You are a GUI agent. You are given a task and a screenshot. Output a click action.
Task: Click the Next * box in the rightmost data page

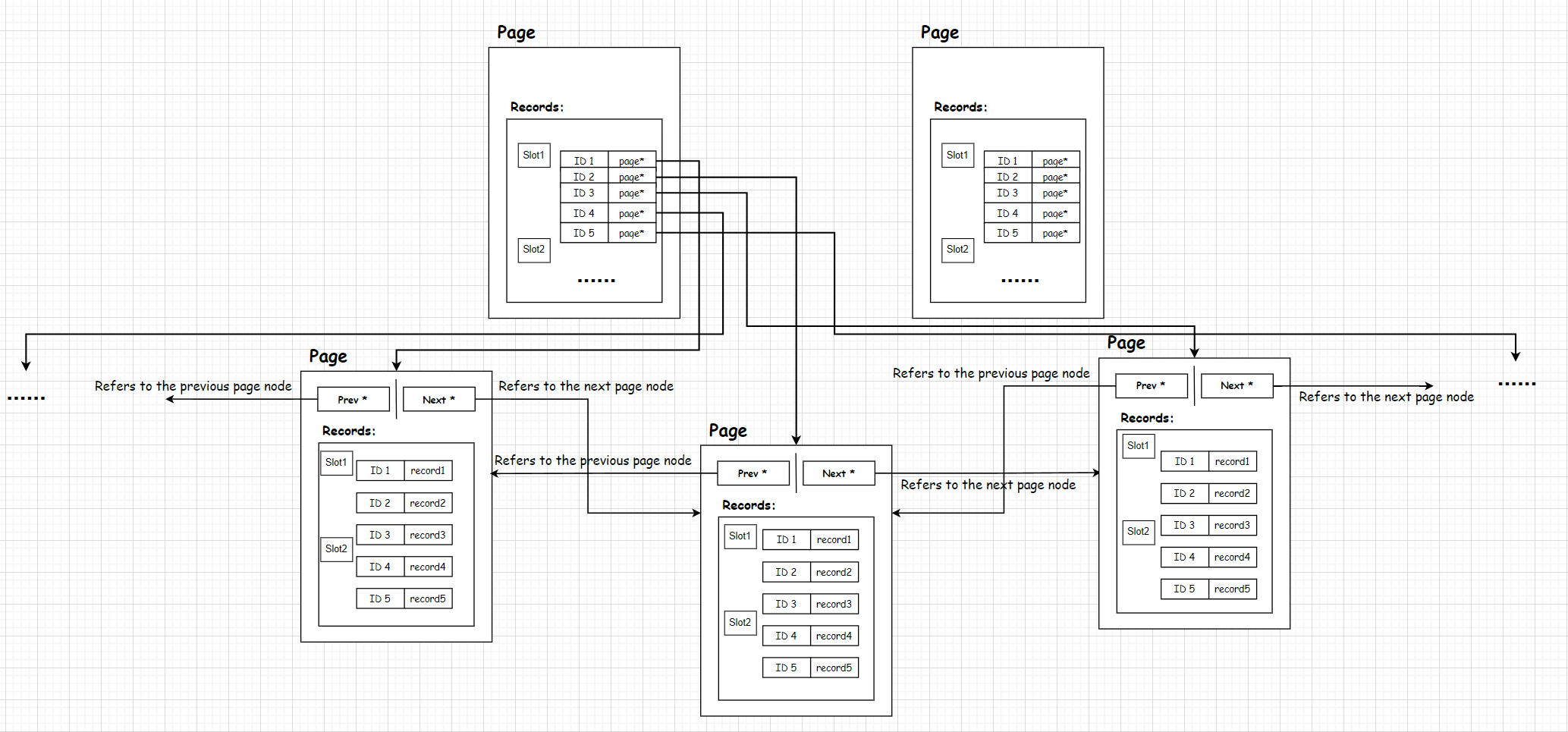[x=1236, y=385]
